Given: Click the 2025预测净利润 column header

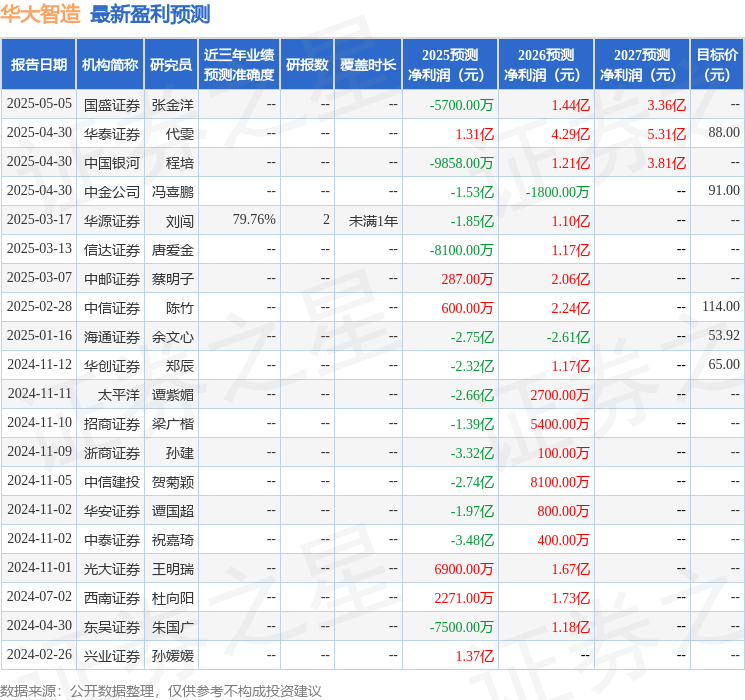Looking at the screenshot, I should (450, 65).
